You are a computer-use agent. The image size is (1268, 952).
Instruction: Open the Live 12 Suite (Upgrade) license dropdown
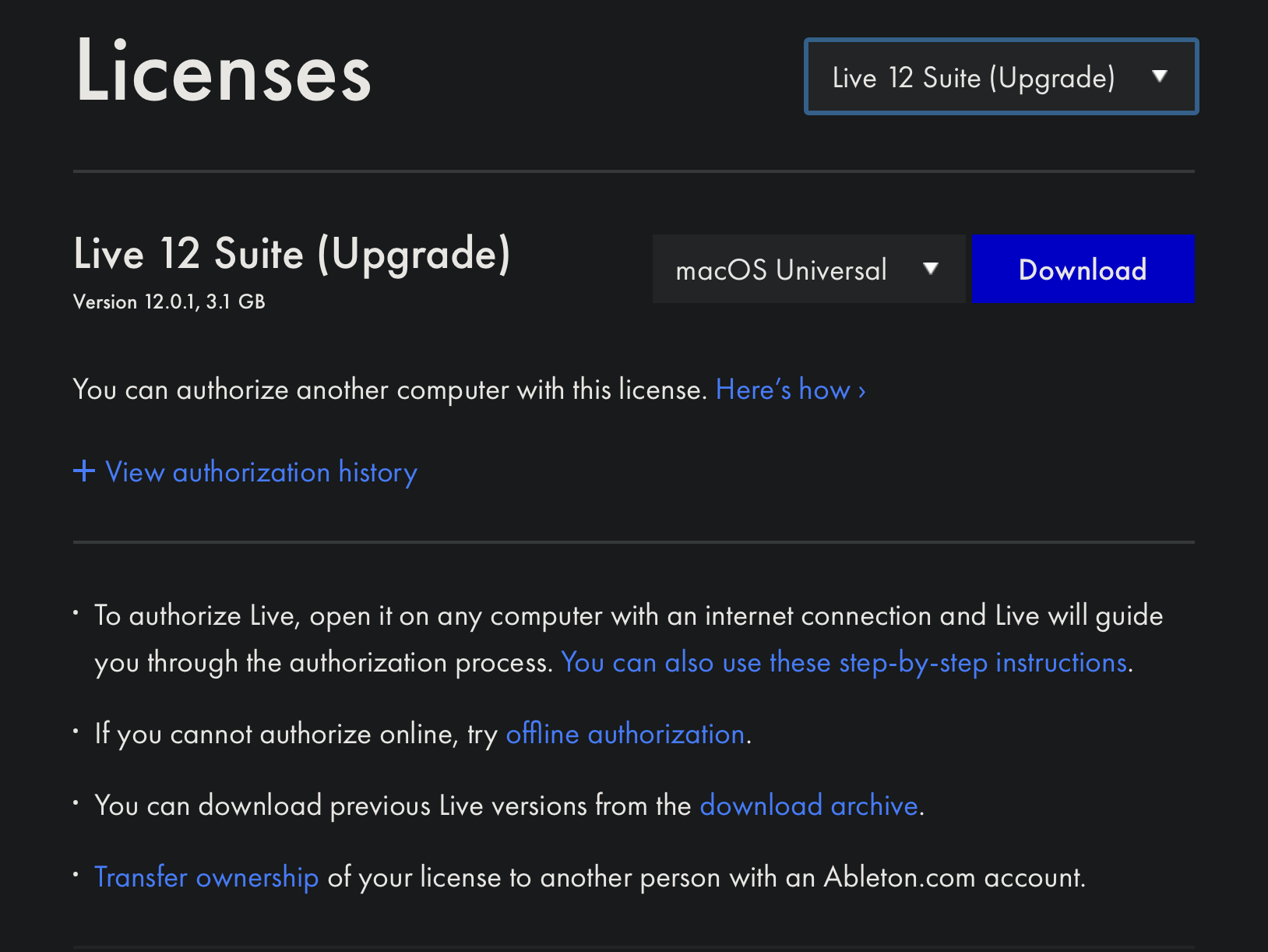1001,76
